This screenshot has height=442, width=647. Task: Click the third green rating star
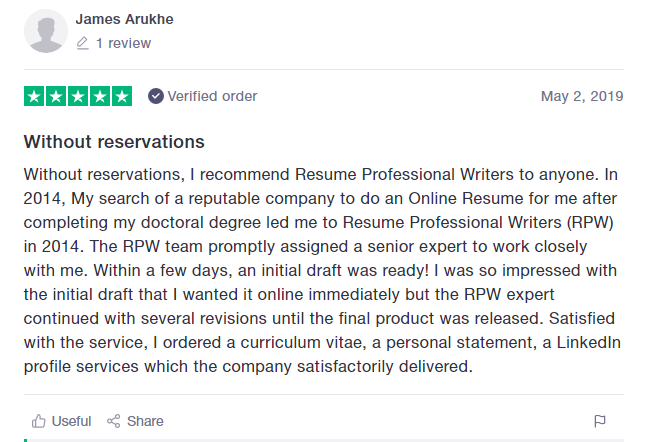[78, 97]
